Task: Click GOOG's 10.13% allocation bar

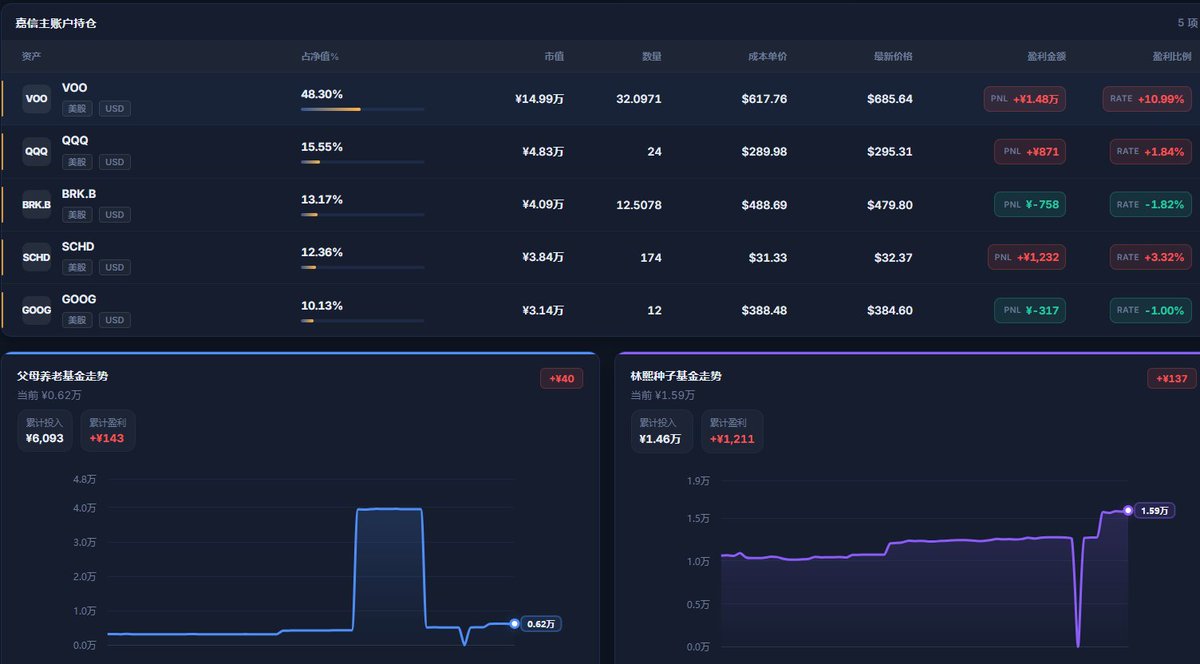Action: pyautogui.click(x=362, y=321)
